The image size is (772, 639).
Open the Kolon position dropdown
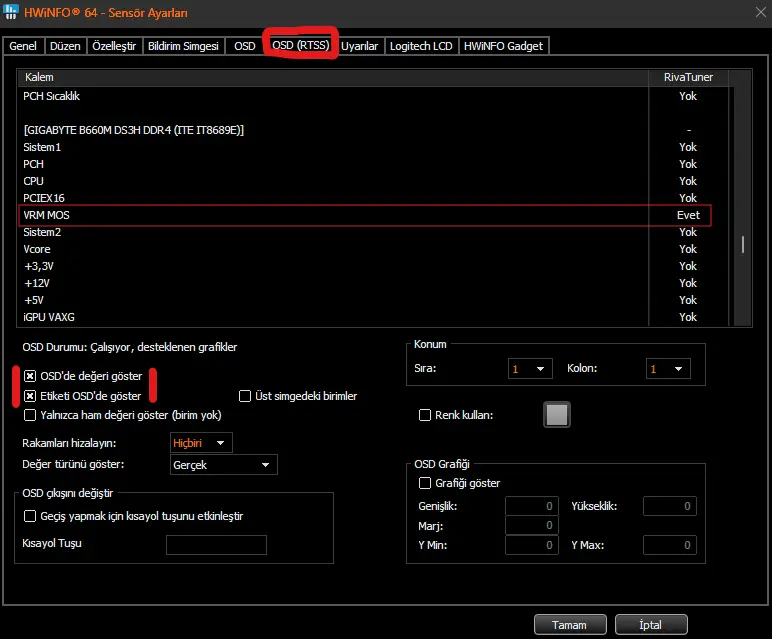click(668, 369)
